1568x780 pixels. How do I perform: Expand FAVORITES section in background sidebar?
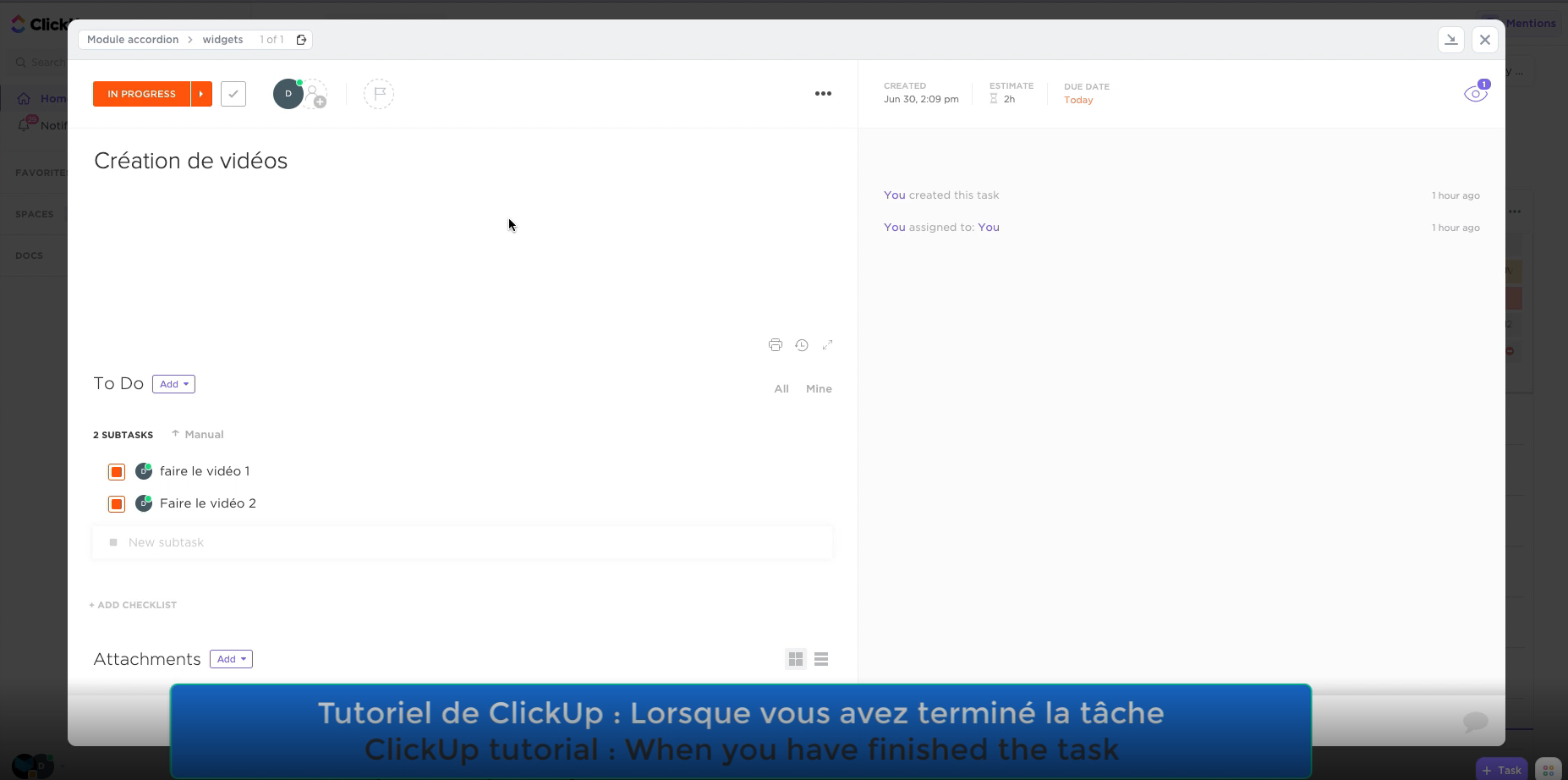[41, 173]
